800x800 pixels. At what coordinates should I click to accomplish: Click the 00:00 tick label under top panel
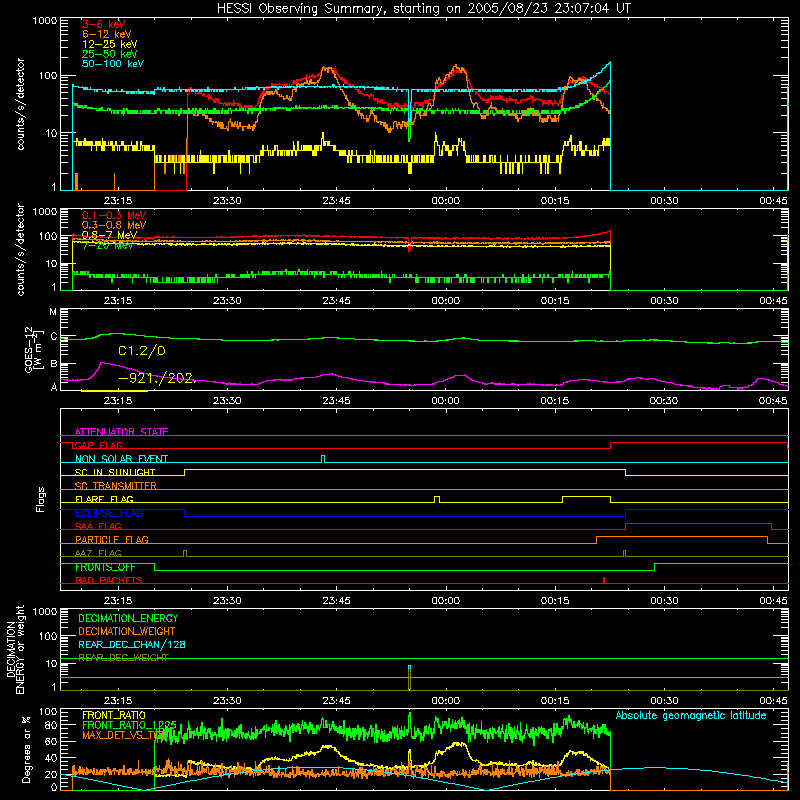coord(445,201)
